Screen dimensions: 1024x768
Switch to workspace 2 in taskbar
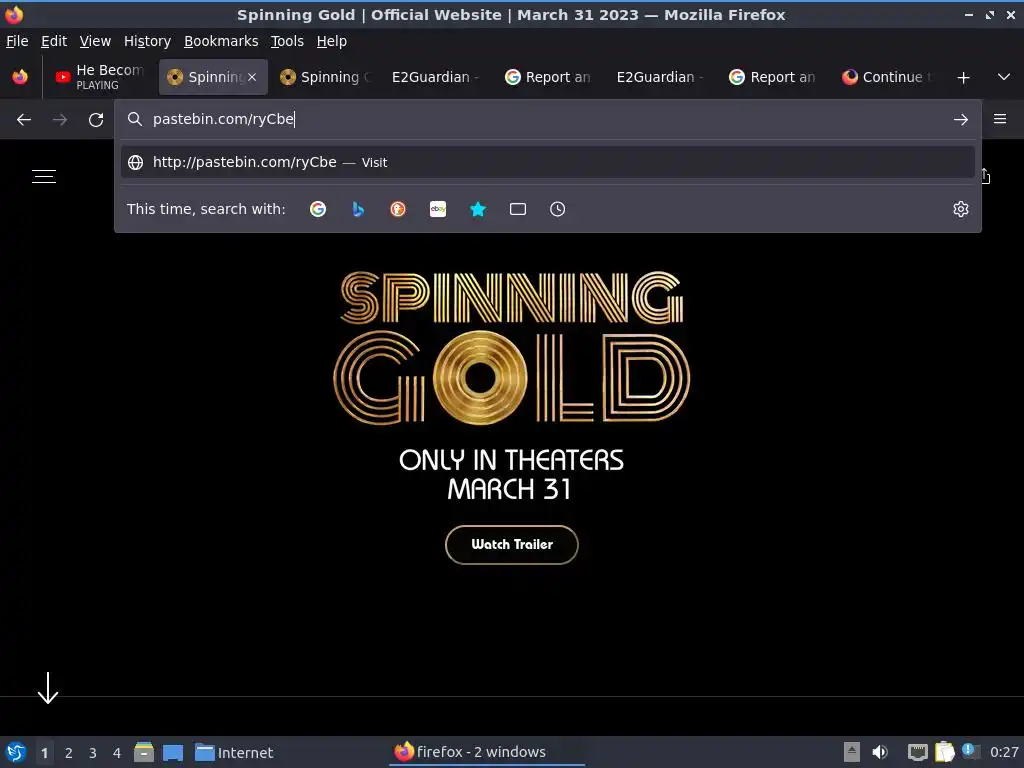(x=69, y=753)
